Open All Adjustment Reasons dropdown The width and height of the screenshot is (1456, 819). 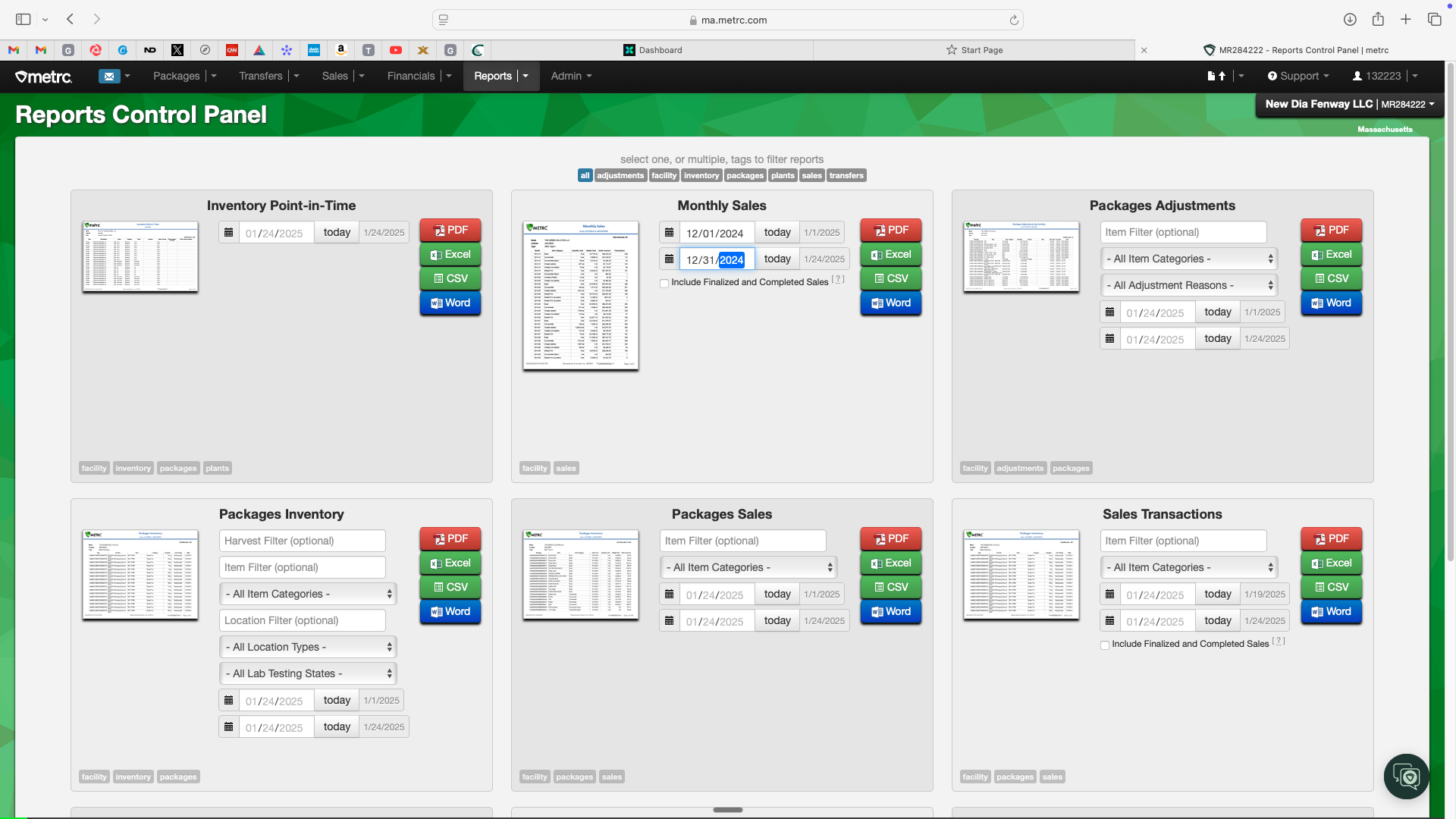(1189, 285)
